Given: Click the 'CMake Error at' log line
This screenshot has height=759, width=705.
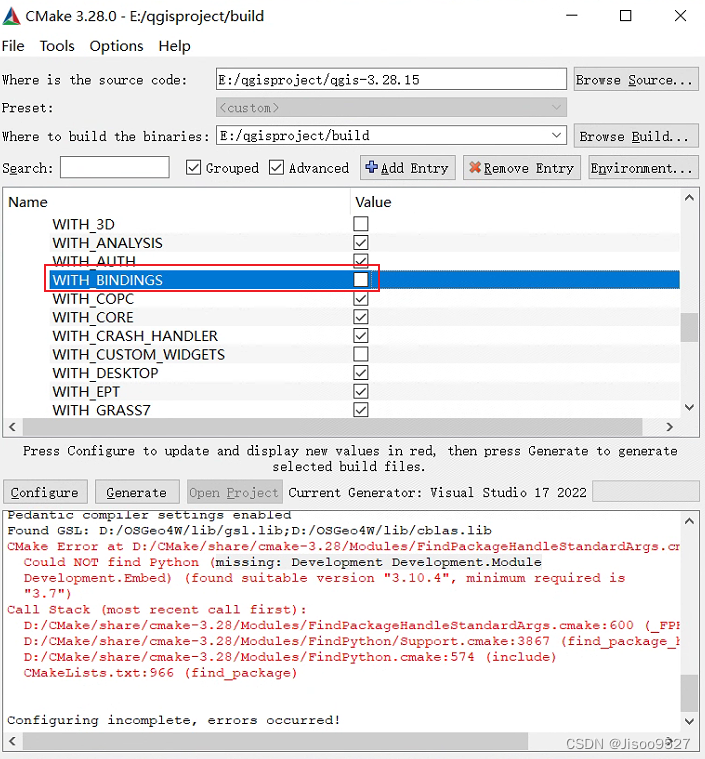Looking at the screenshot, I should pyautogui.click(x=343, y=546).
